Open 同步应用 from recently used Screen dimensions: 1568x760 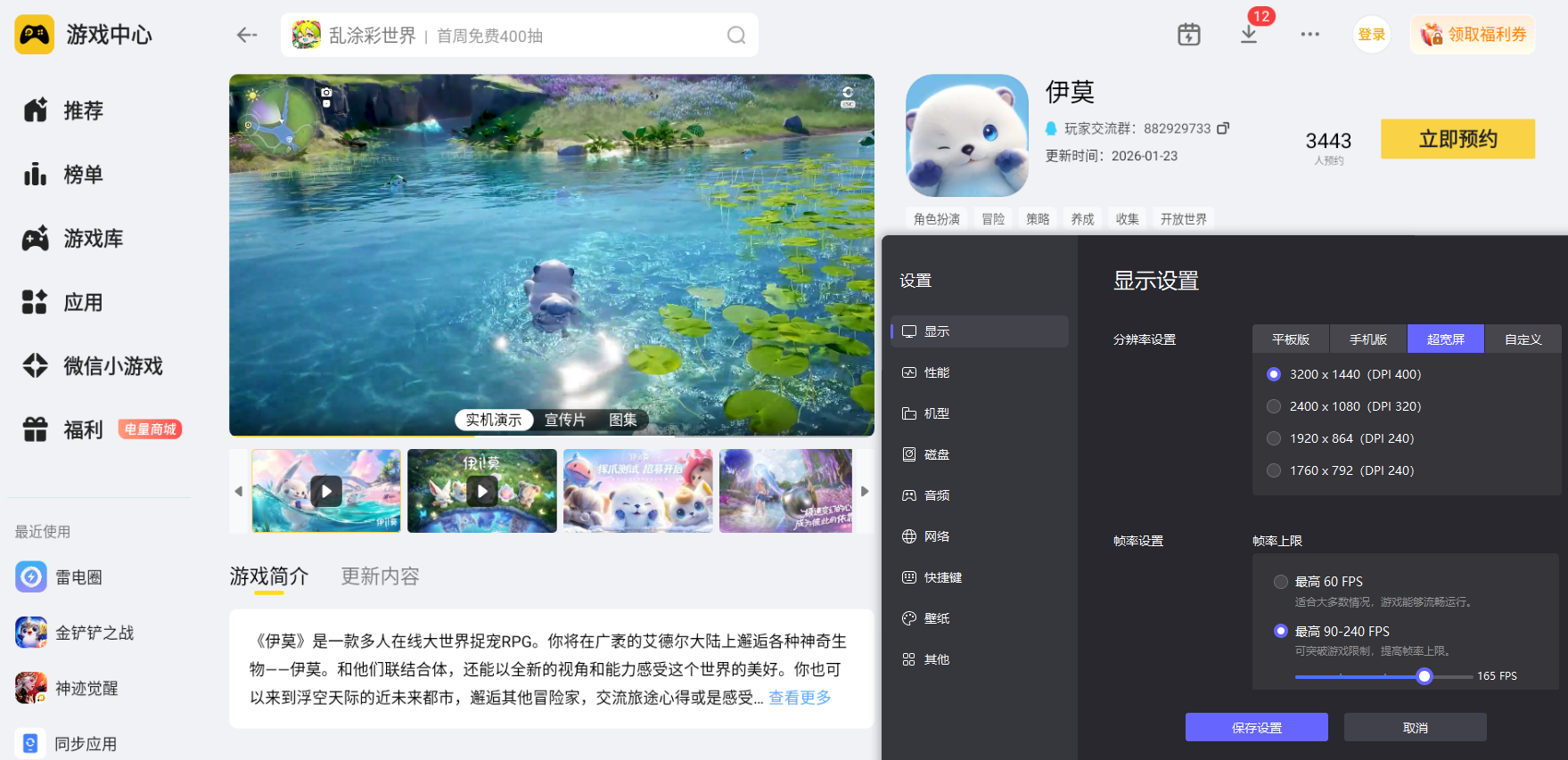pos(66,743)
